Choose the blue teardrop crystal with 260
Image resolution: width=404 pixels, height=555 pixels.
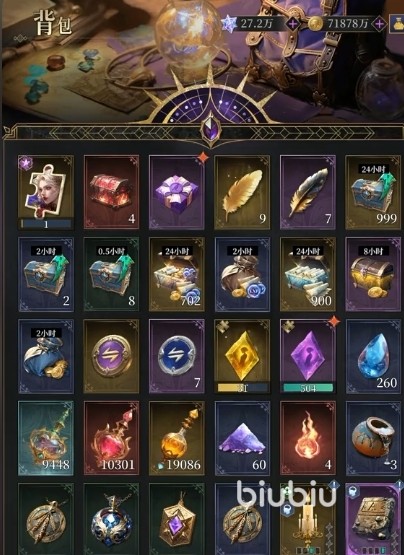373,356
